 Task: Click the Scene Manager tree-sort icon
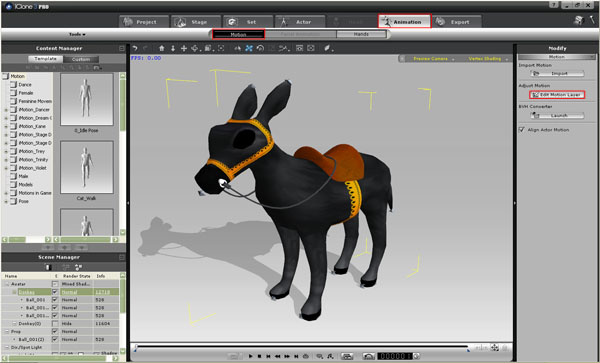point(79,267)
